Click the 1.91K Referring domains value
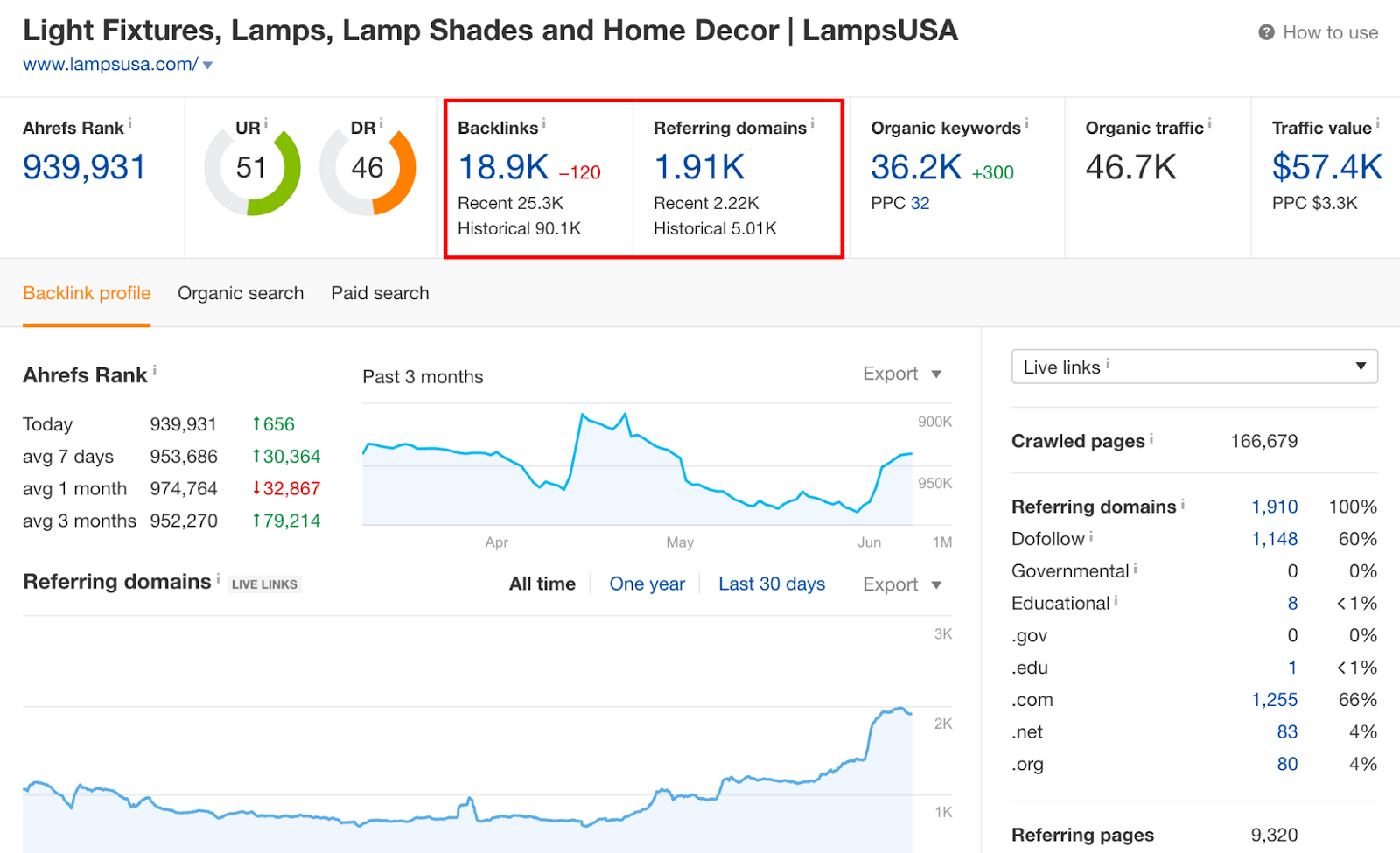1400x853 pixels. pos(699,167)
